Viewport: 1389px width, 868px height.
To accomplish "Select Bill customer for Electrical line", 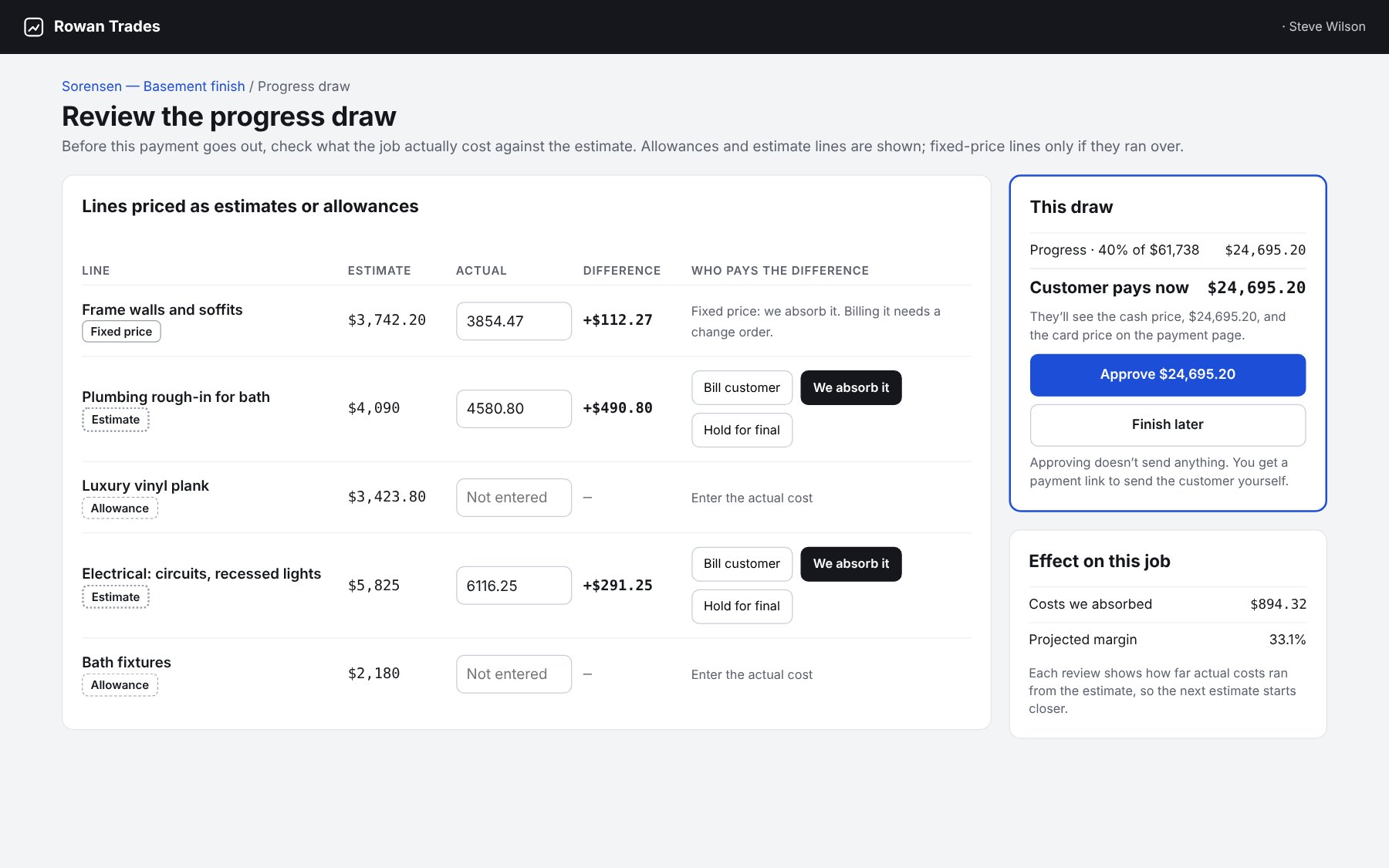I will 742,564.
